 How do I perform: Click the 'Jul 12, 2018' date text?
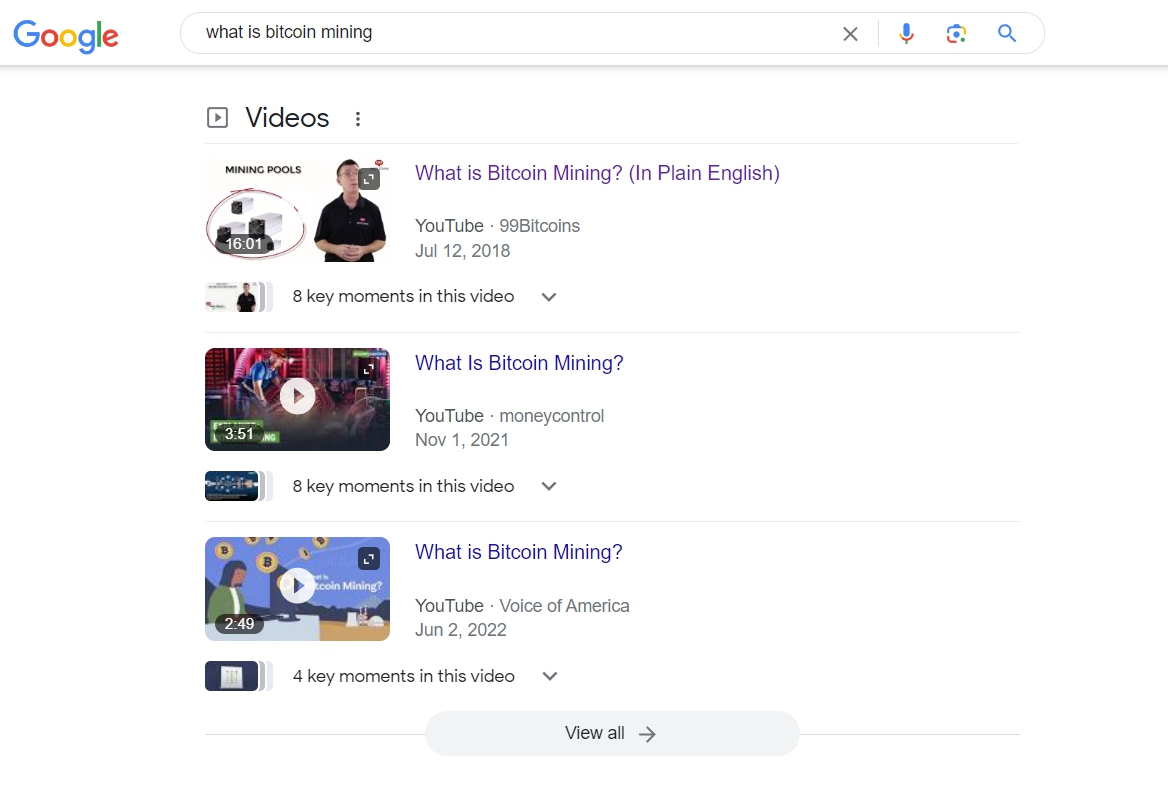(x=463, y=251)
